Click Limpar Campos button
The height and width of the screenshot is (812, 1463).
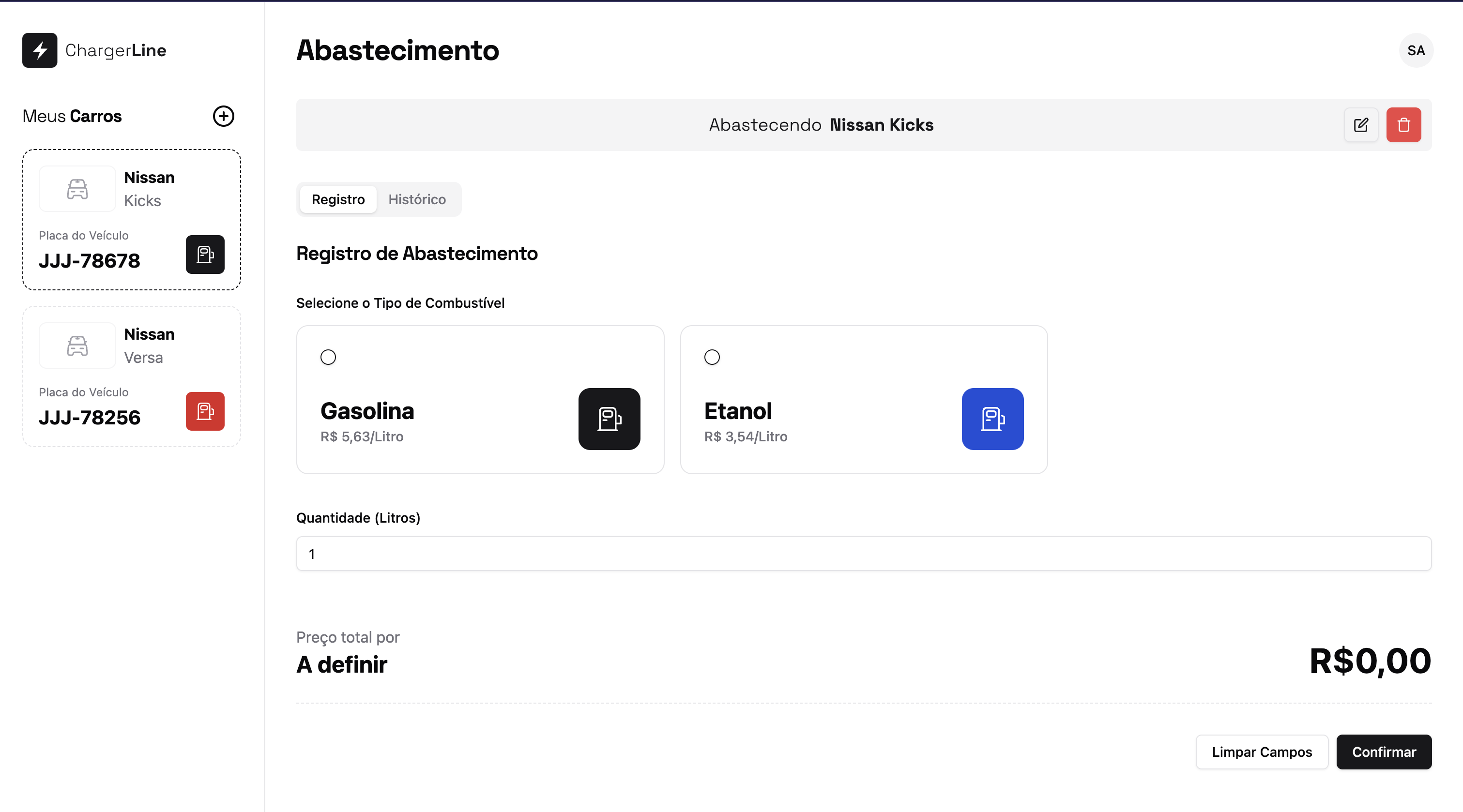tap(1262, 752)
